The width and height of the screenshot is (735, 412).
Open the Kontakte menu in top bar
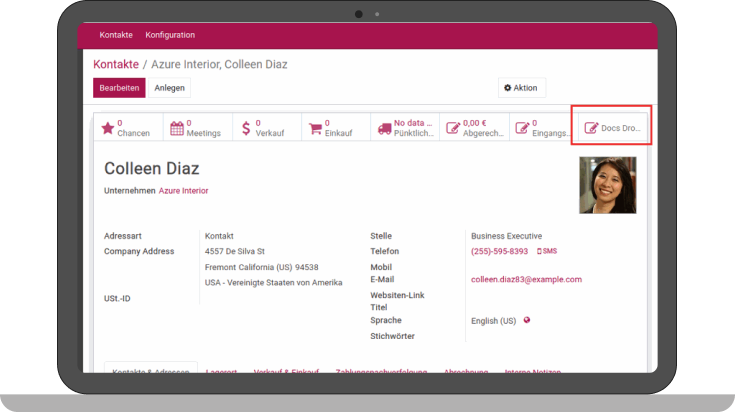[x=116, y=35]
